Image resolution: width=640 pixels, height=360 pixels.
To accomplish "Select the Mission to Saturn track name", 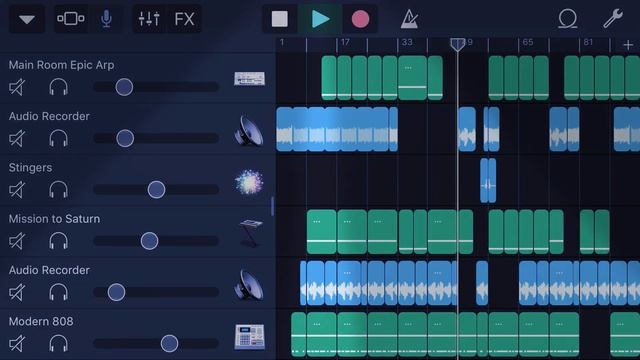I will coord(54,219).
